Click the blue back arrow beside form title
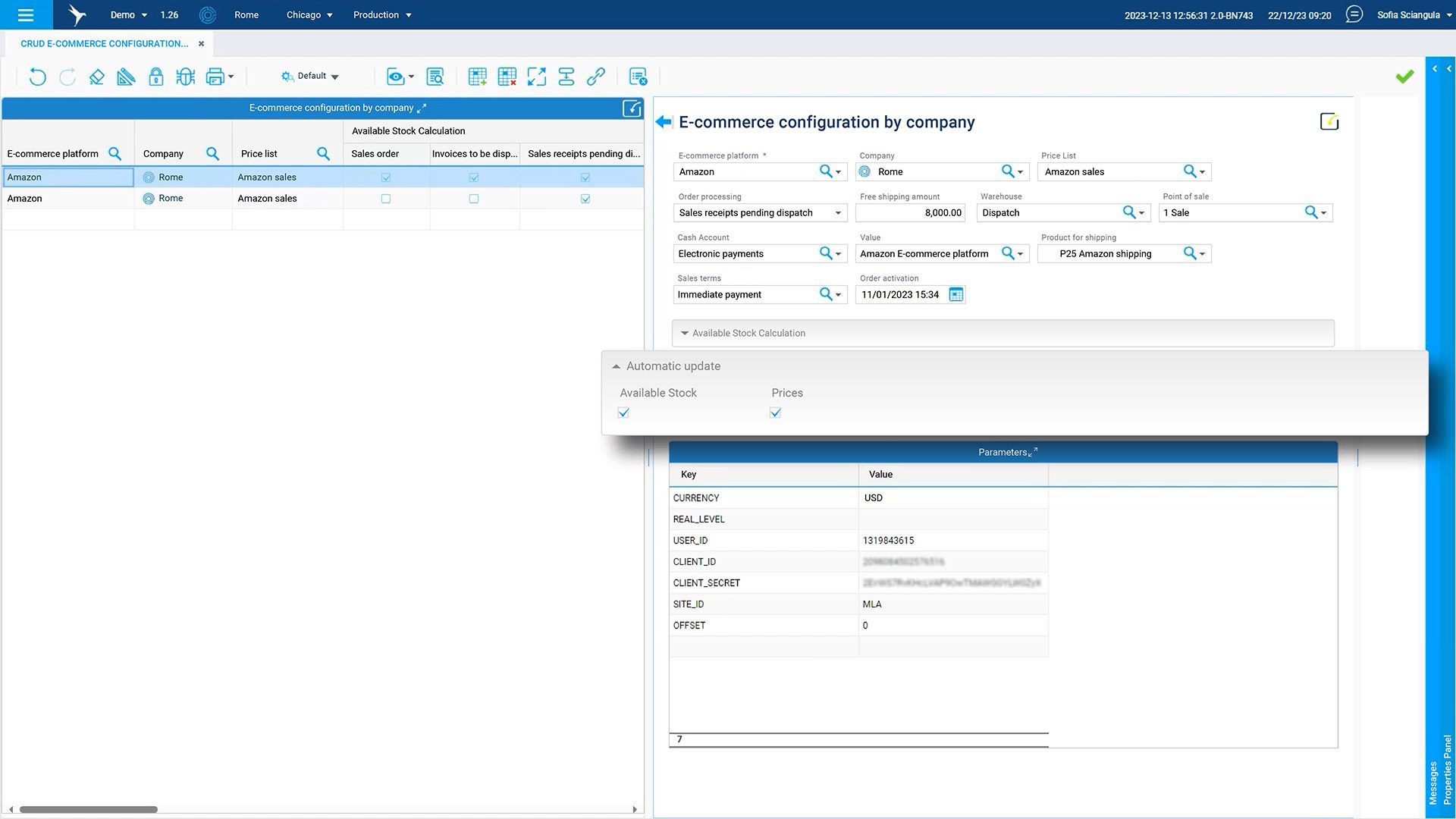 pos(664,122)
